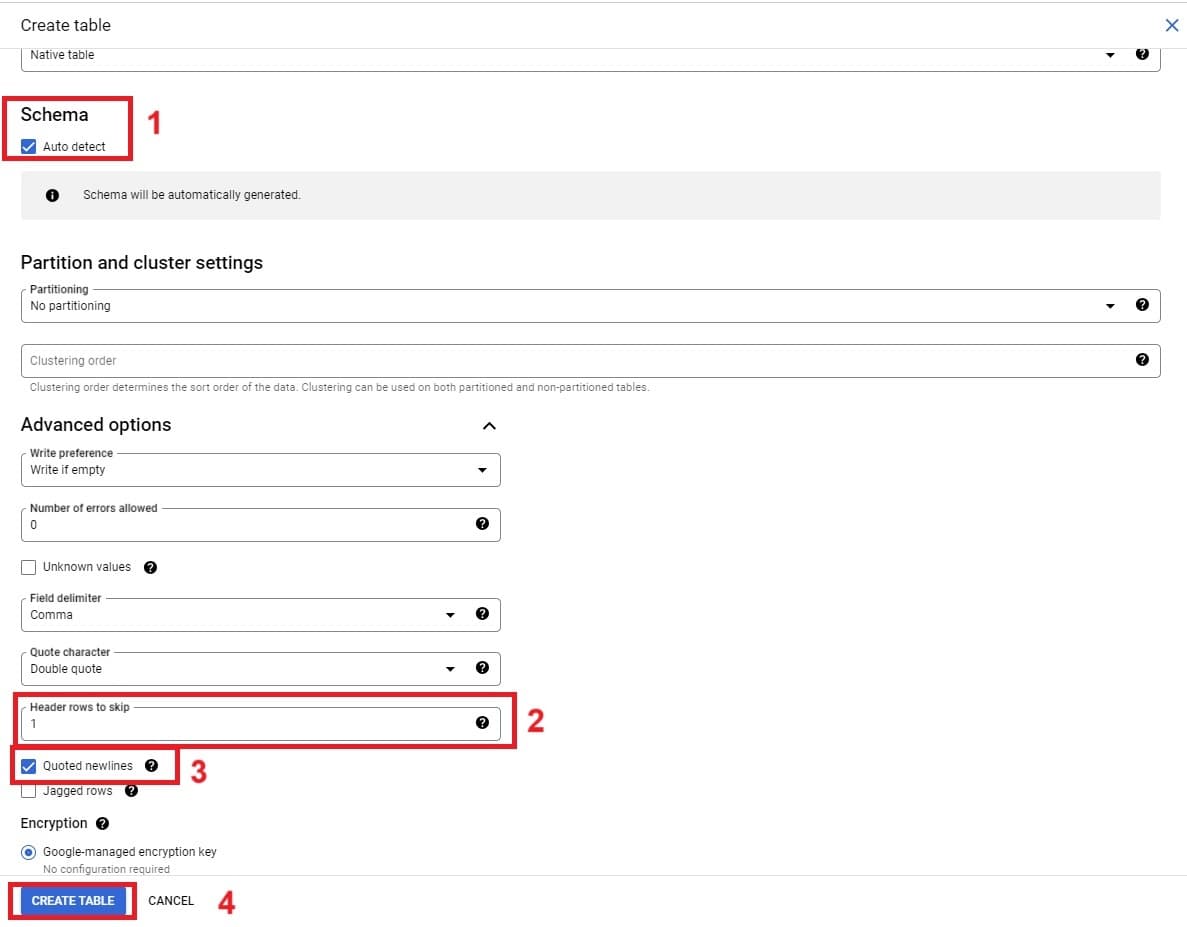This screenshot has height=927, width=1187.
Task: Click help icon beside Unknown values
Action: [150, 567]
